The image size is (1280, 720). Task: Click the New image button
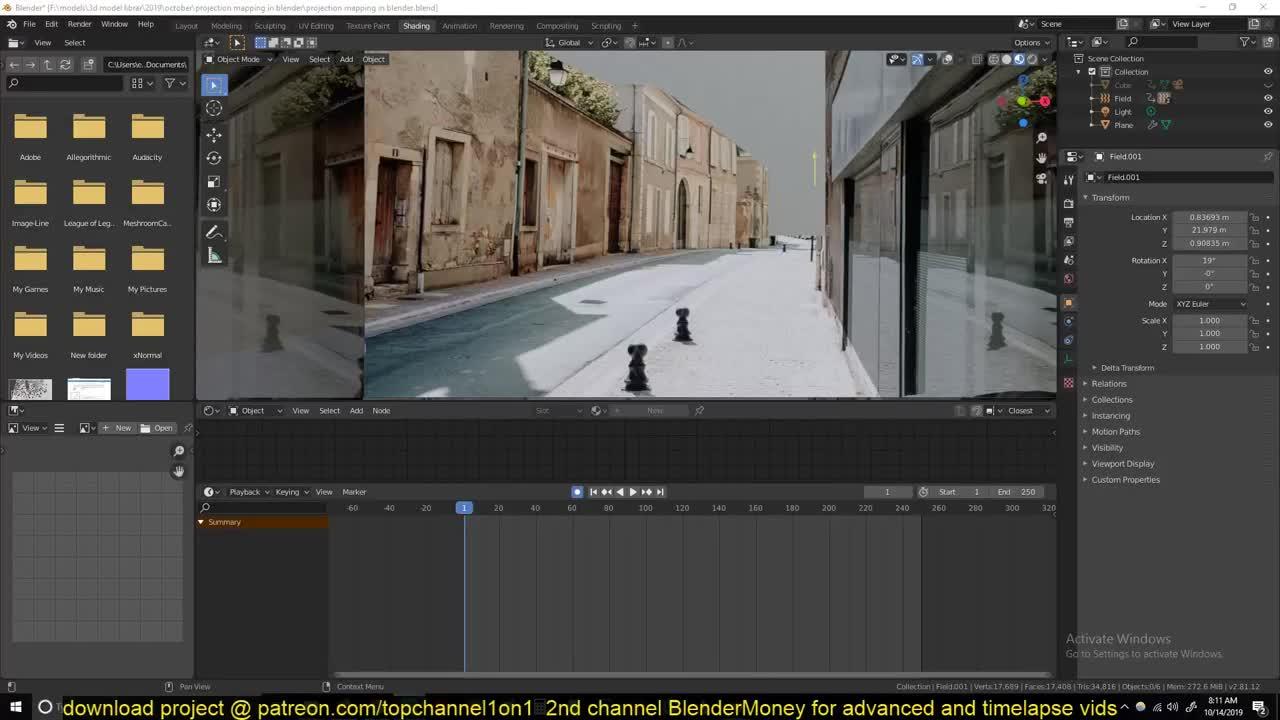click(x=118, y=428)
